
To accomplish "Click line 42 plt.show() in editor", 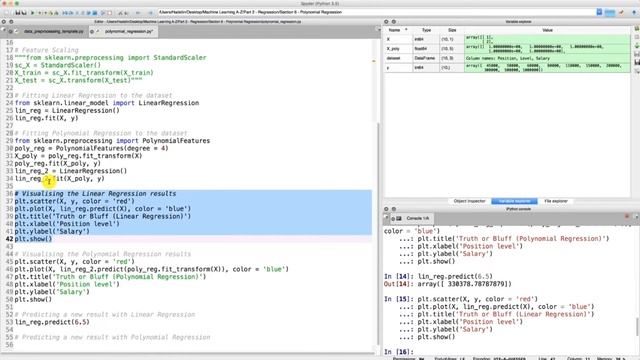I will (33, 239).
